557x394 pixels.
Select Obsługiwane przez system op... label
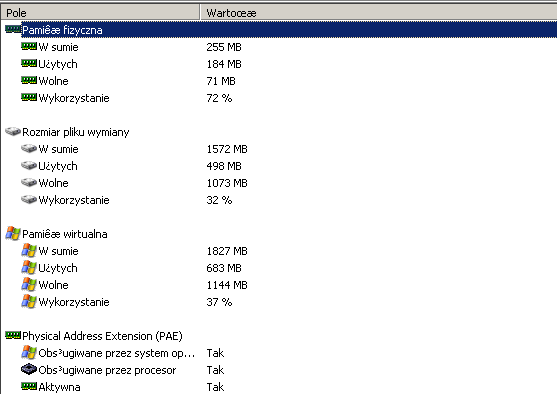coord(117,353)
